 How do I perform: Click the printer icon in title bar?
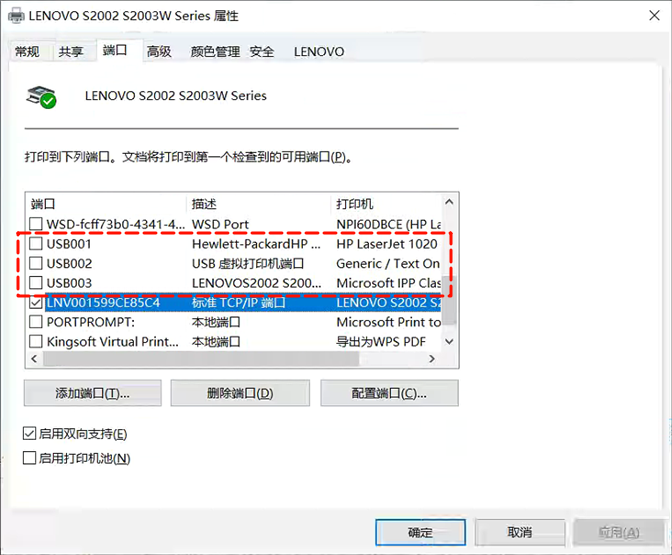(x=16, y=16)
